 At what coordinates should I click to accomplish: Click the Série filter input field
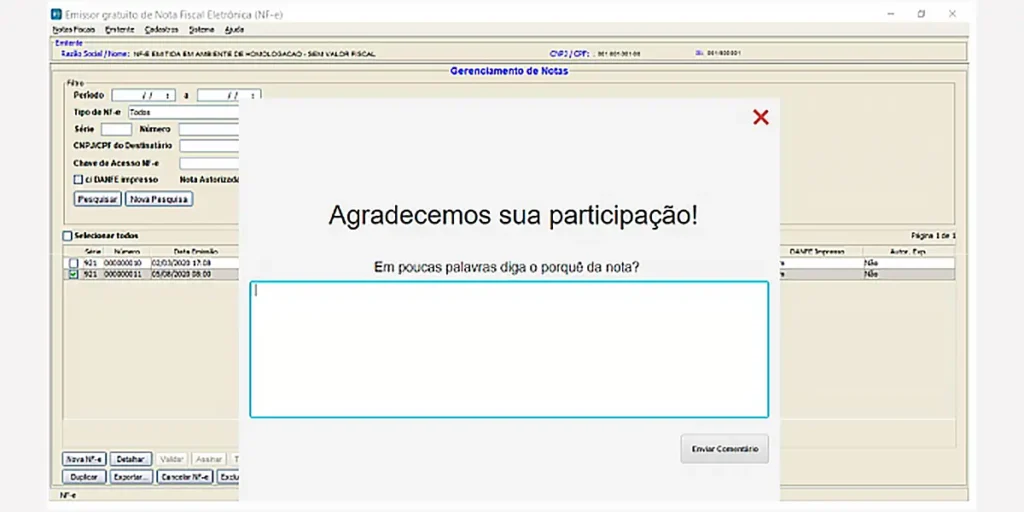pyautogui.click(x=115, y=129)
